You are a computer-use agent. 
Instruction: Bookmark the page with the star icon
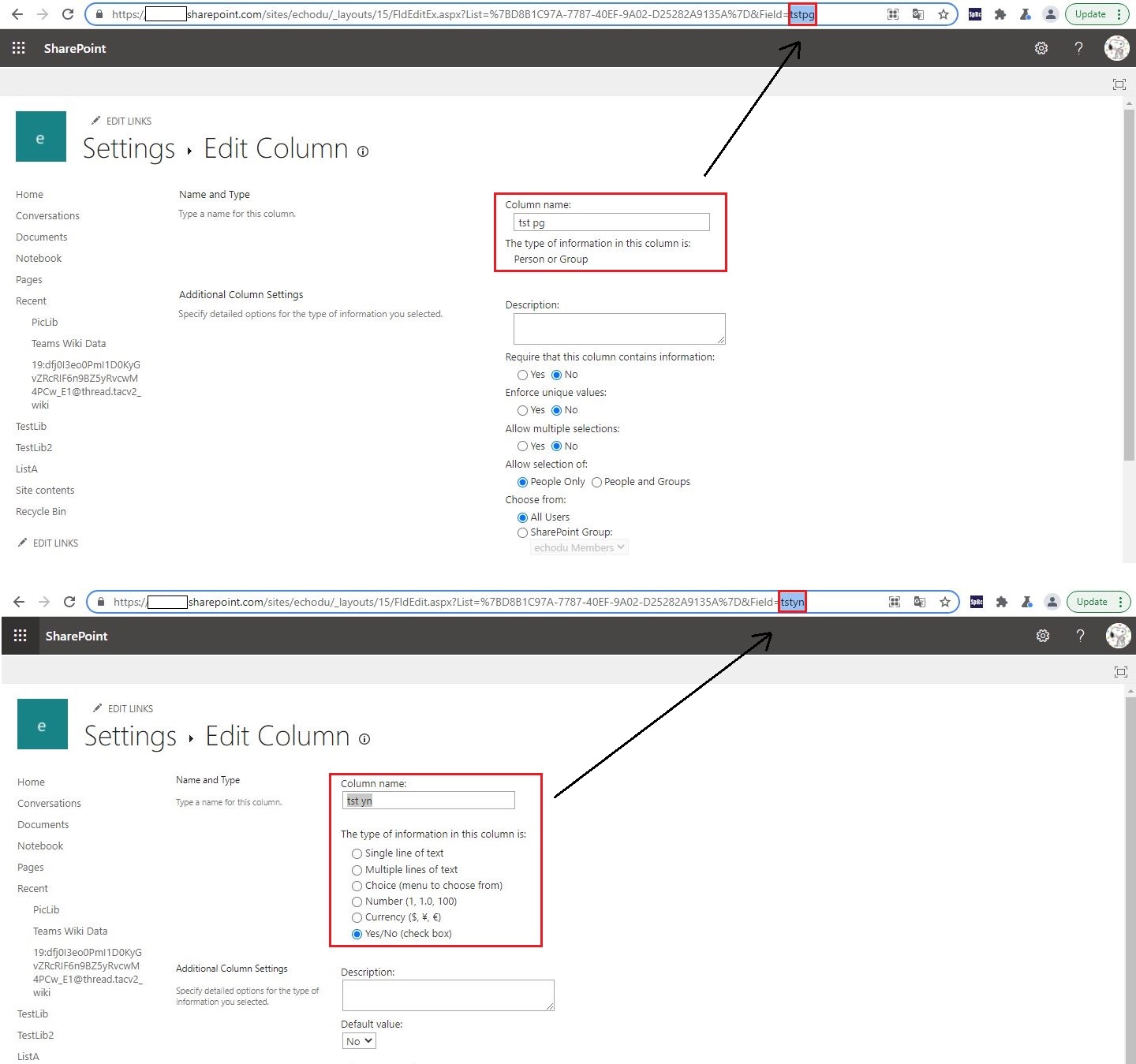[x=944, y=14]
